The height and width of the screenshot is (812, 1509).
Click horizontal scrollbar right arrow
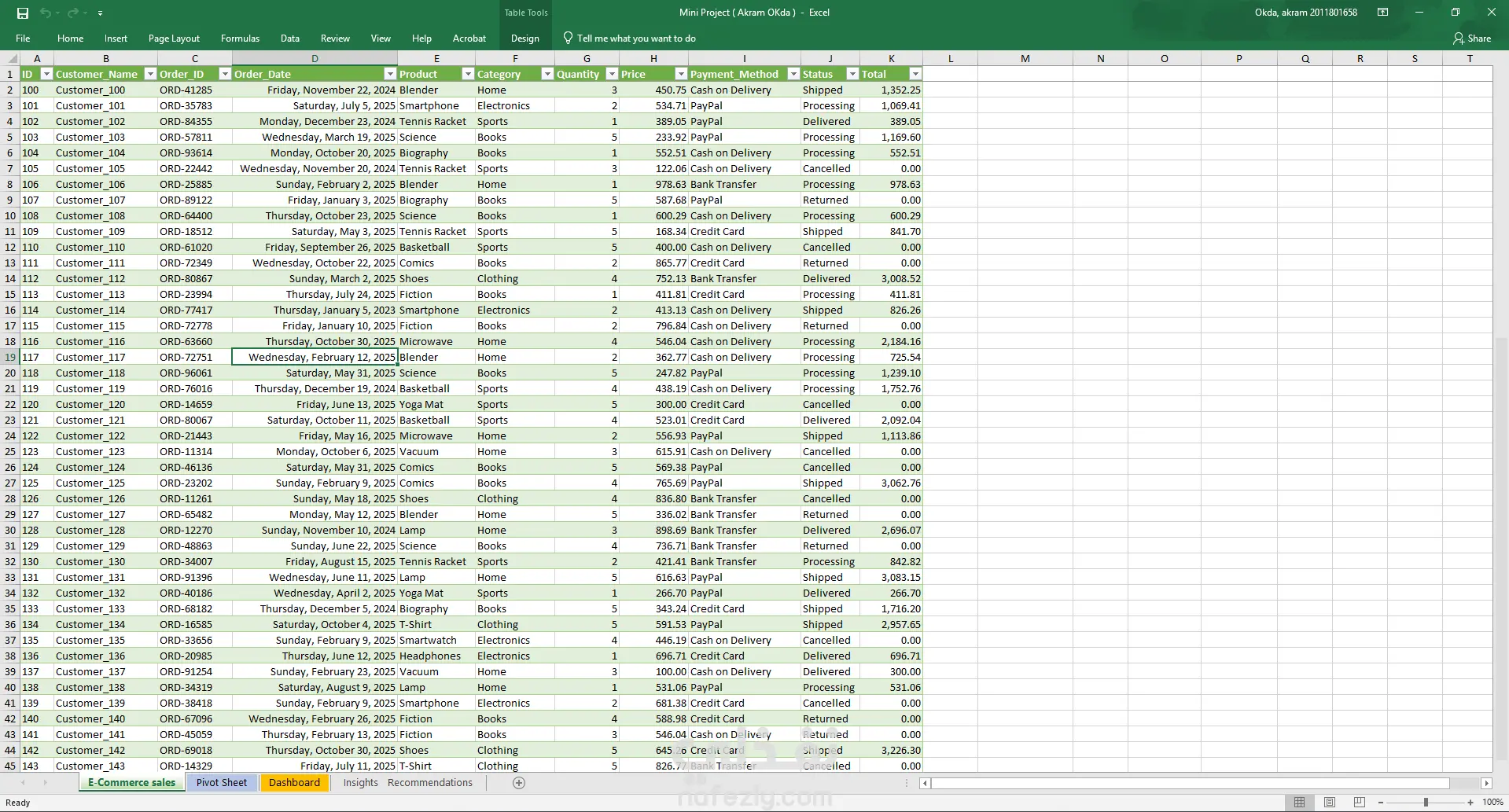(x=1486, y=783)
